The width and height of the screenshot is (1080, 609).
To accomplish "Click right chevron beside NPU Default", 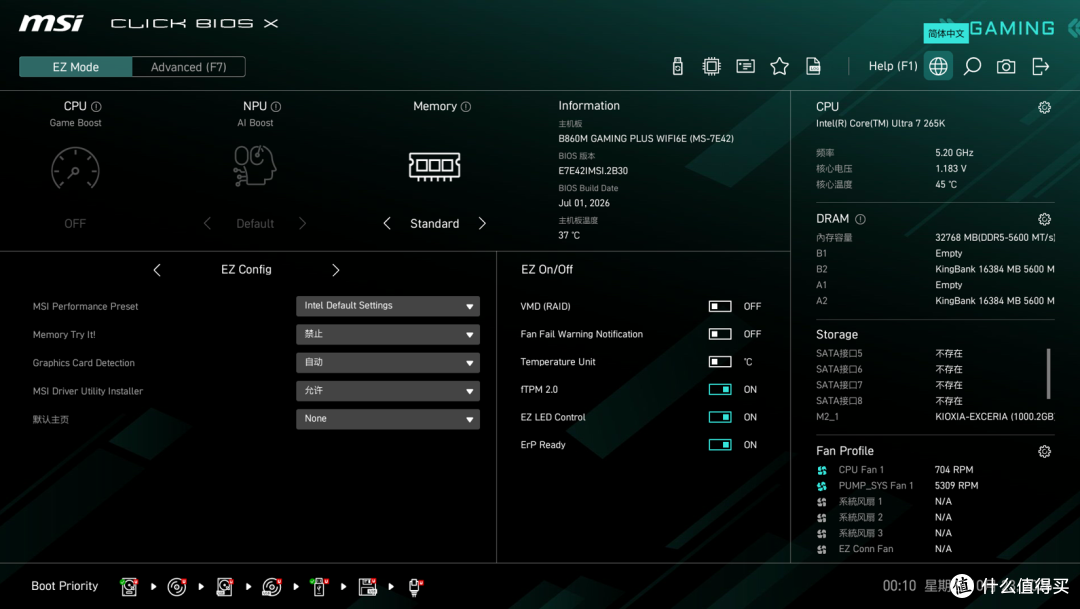I will [302, 223].
